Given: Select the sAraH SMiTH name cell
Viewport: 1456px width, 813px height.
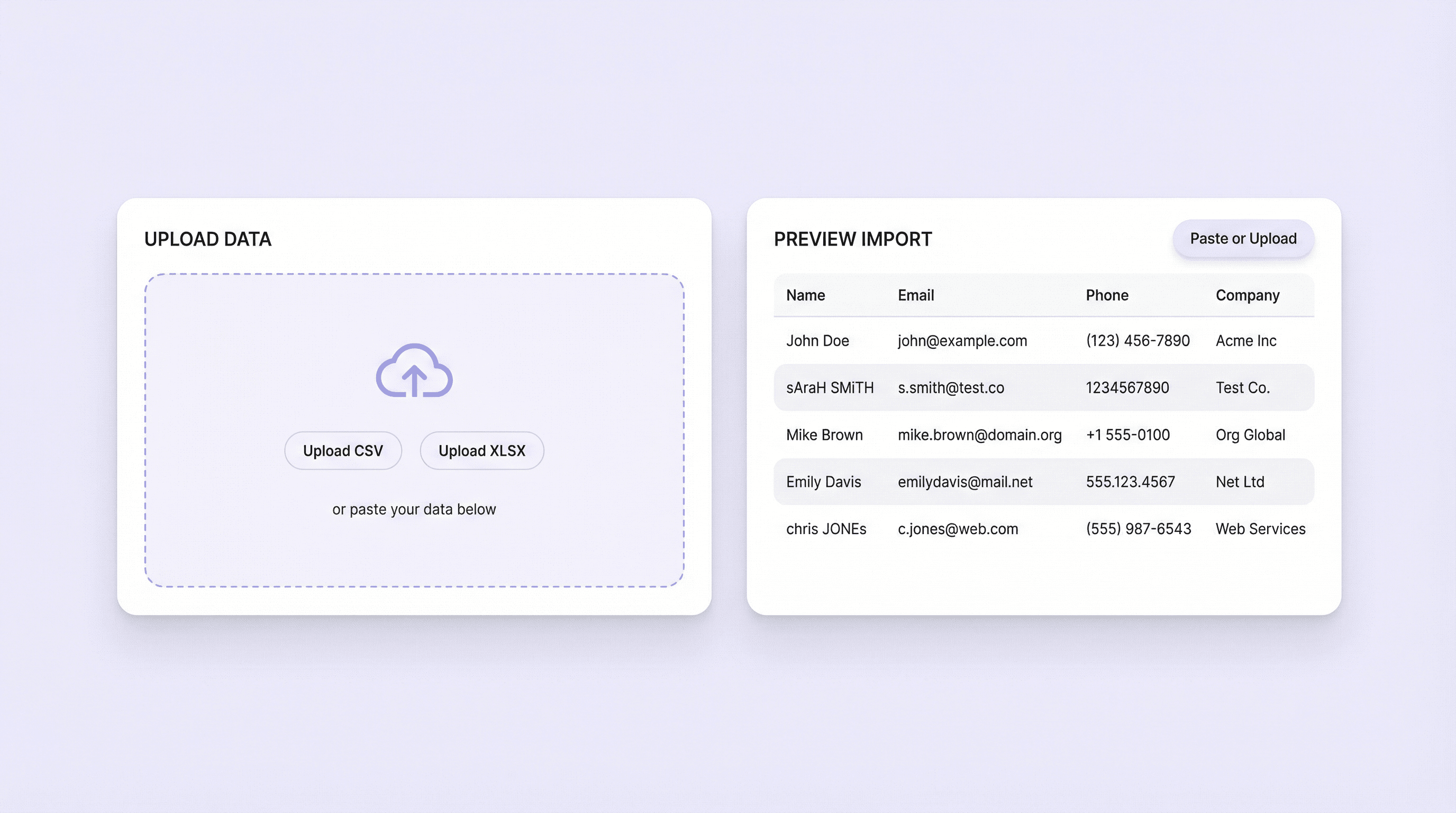Looking at the screenshot, I should pyautogui.click(x=830, y=388).
